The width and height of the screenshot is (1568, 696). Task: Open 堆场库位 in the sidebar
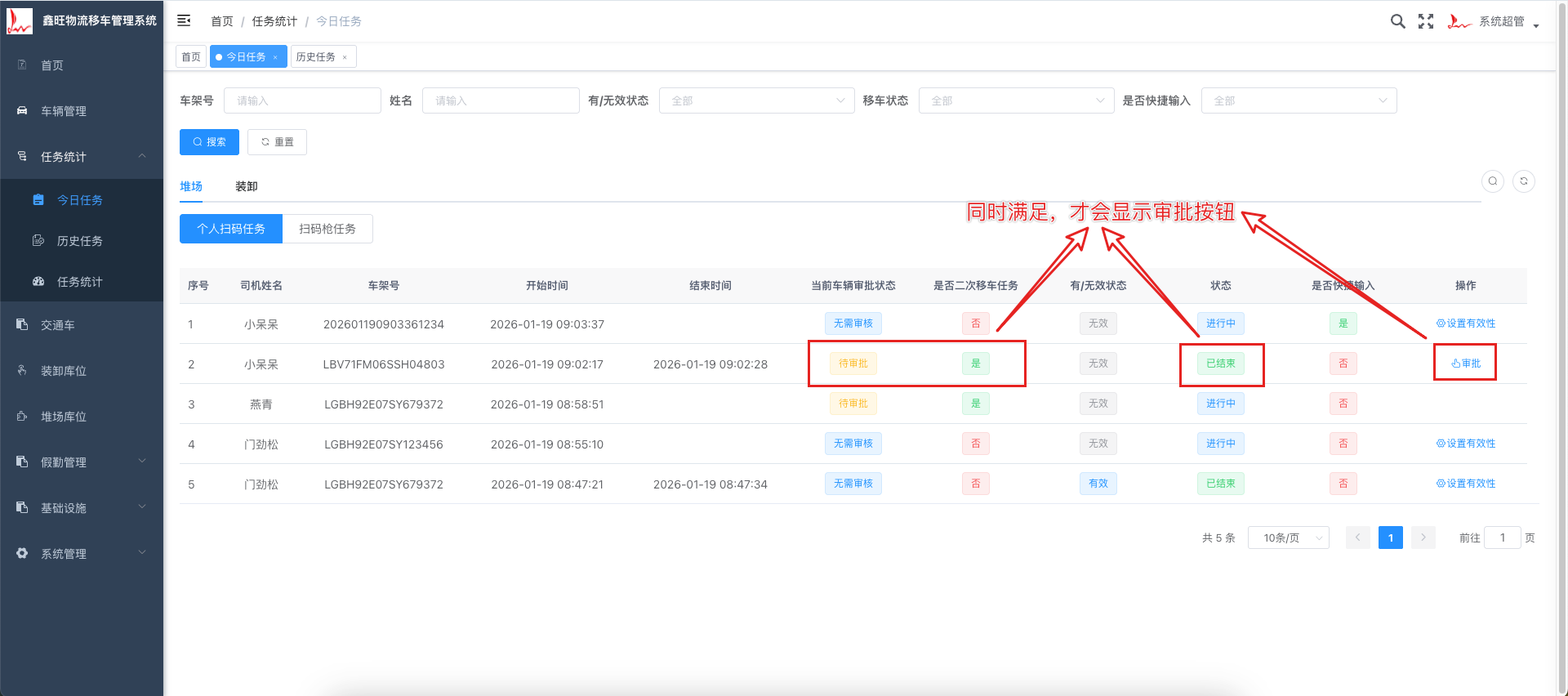coord(82,417)
